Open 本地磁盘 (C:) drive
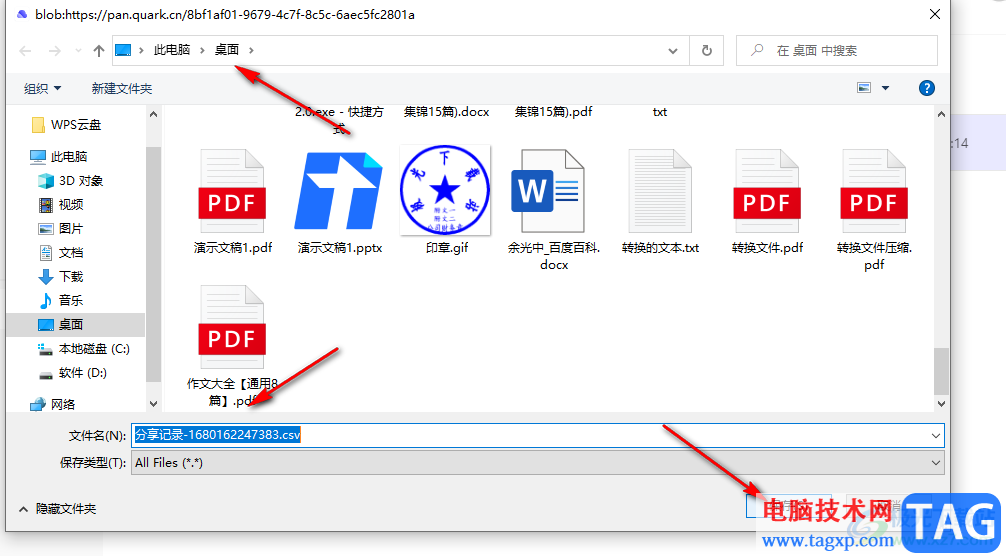Image resolution: width=1006 pixels, height=556 pixels. (x=84, y=349)
